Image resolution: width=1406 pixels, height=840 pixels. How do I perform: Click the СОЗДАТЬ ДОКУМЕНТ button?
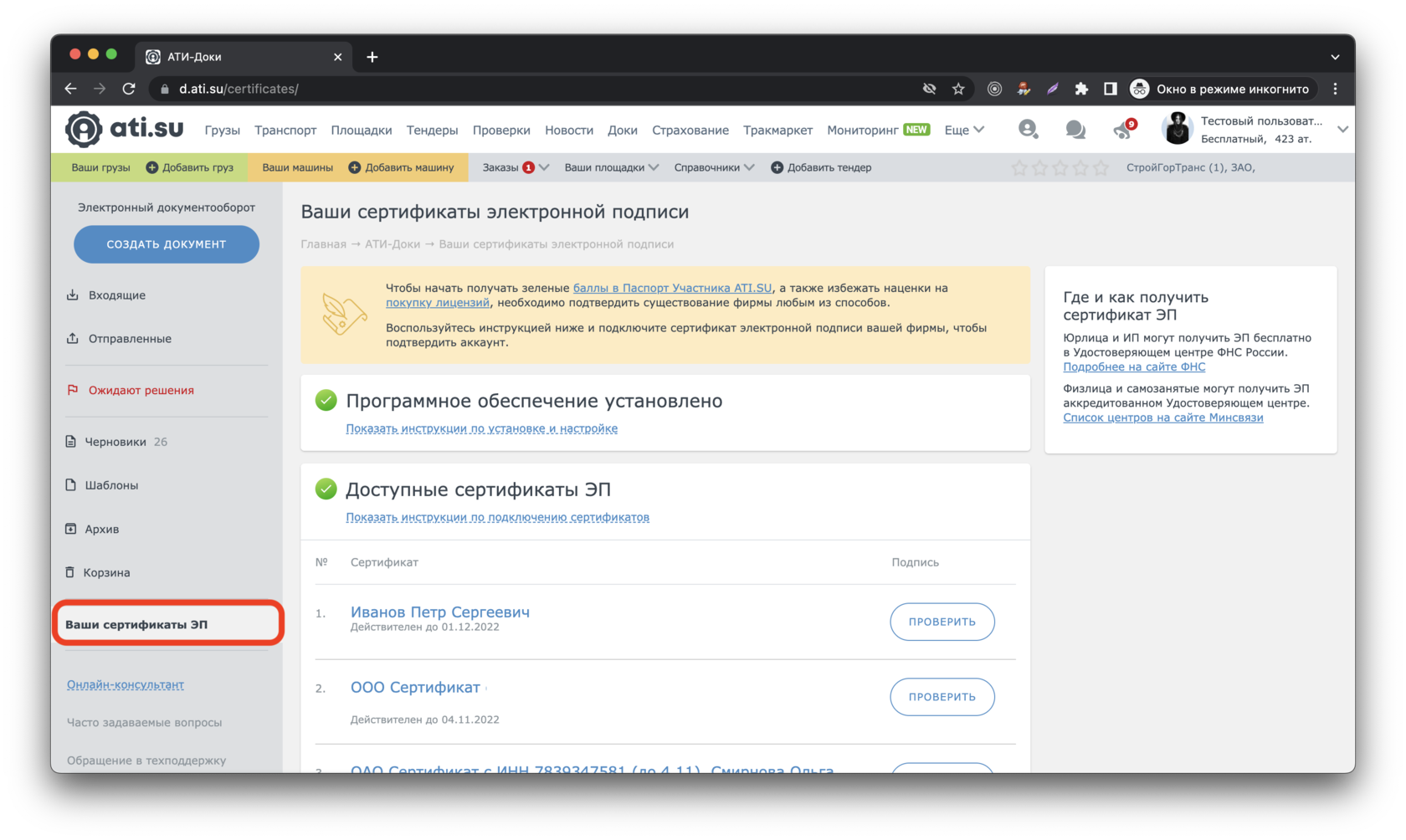[167, 244]
